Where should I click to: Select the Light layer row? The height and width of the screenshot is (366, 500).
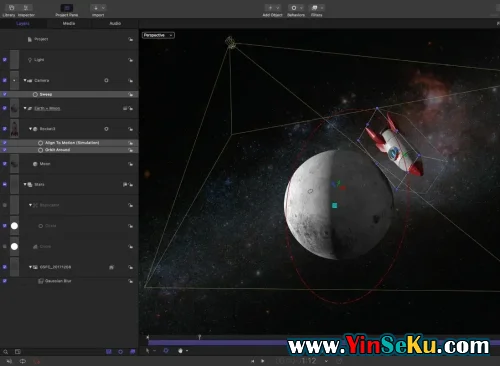point(69,60)
